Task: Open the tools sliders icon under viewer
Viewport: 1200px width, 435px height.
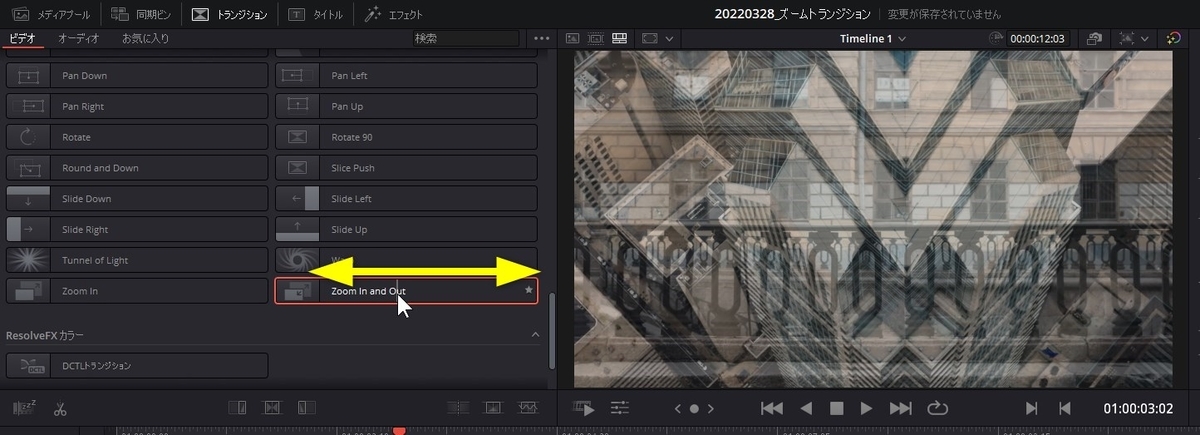Action: (620, 408)
